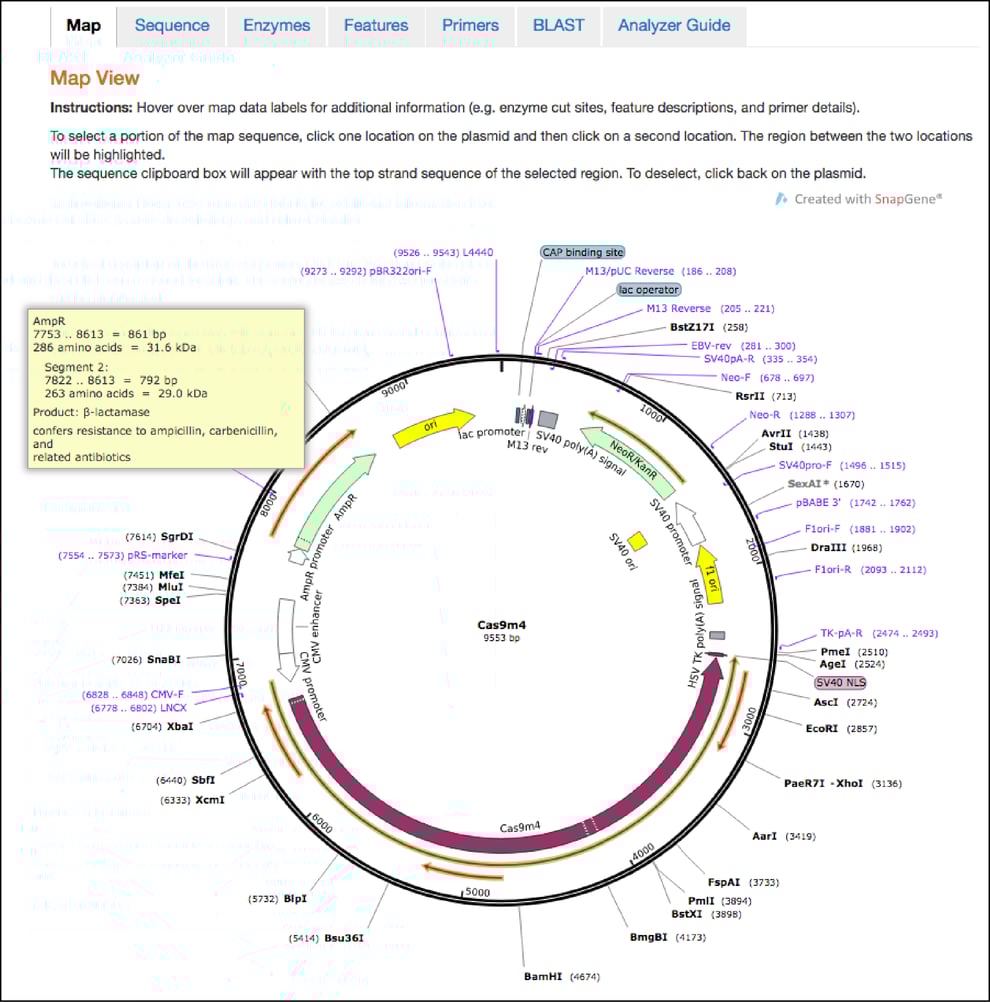Click the EcoRI (2857) cut site label
990x1002 pixels.
(x=841, y=728)
